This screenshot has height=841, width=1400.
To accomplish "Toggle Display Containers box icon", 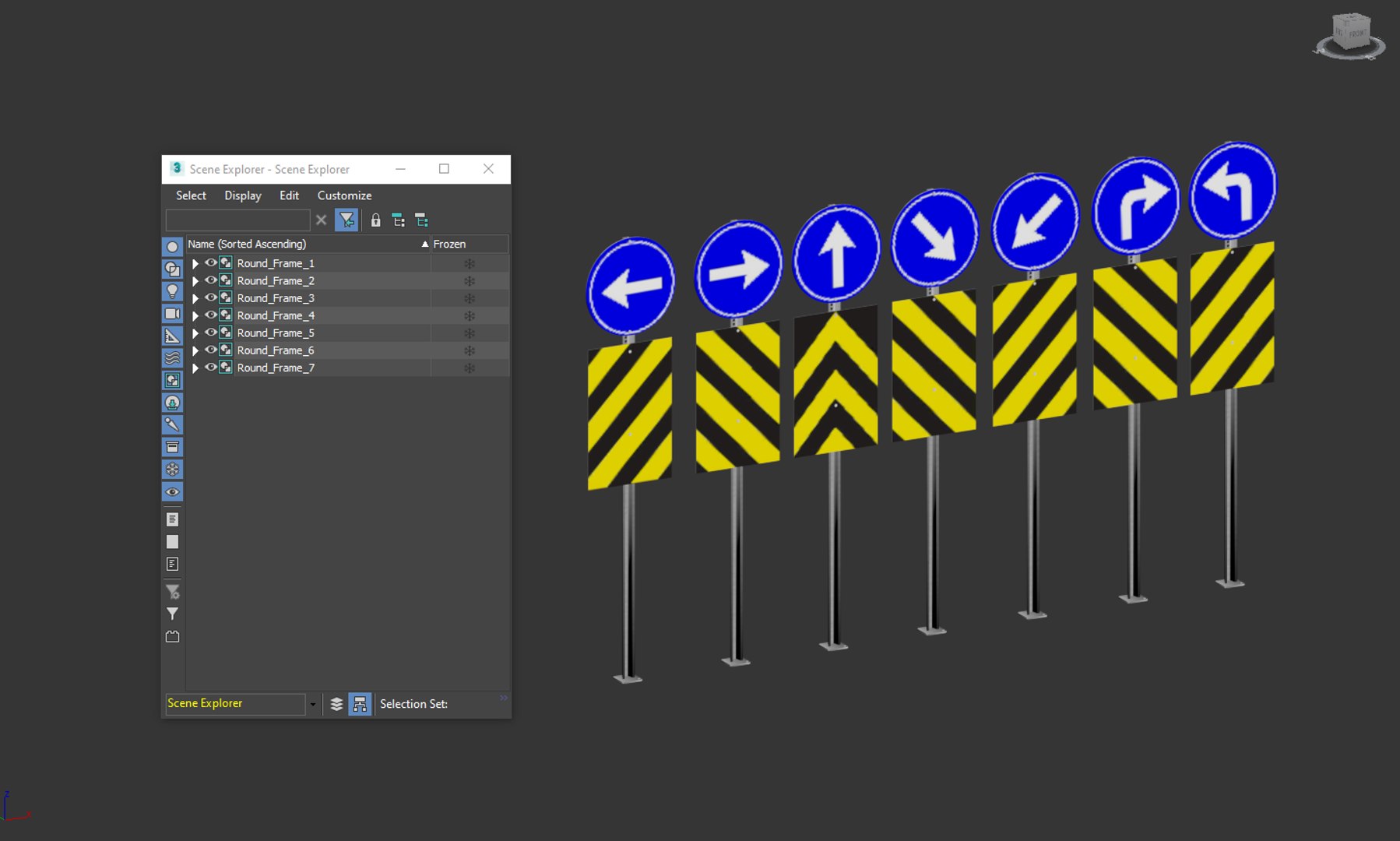I will (172, 447).
